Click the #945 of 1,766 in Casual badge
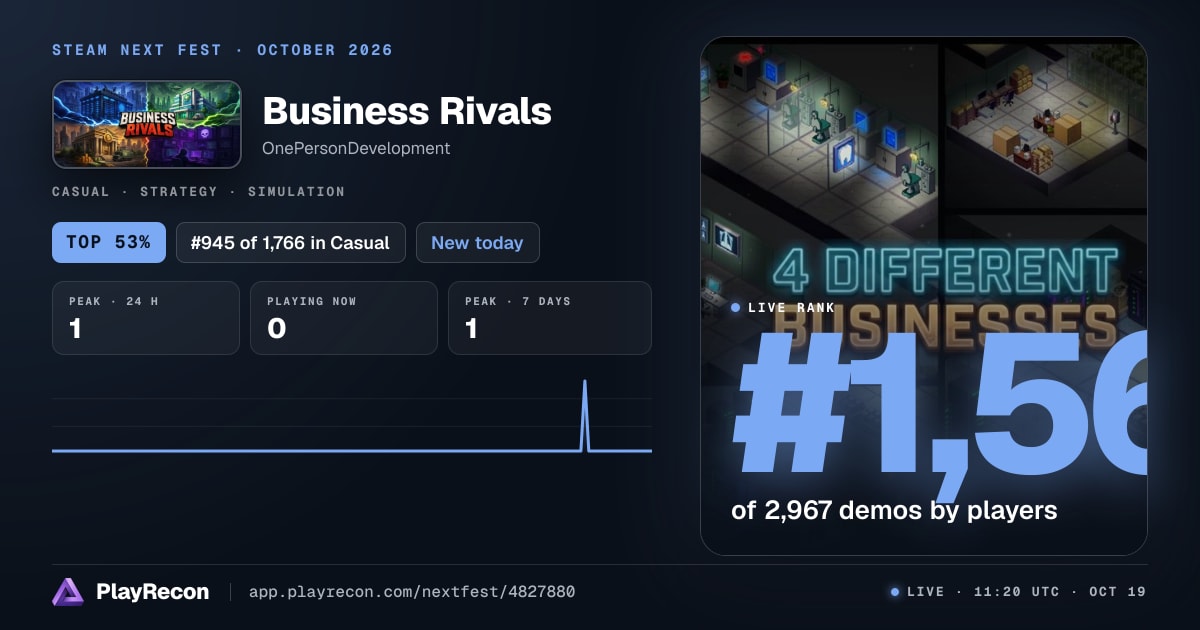Viewport: 1200px width, 630px height. point(290,242)
